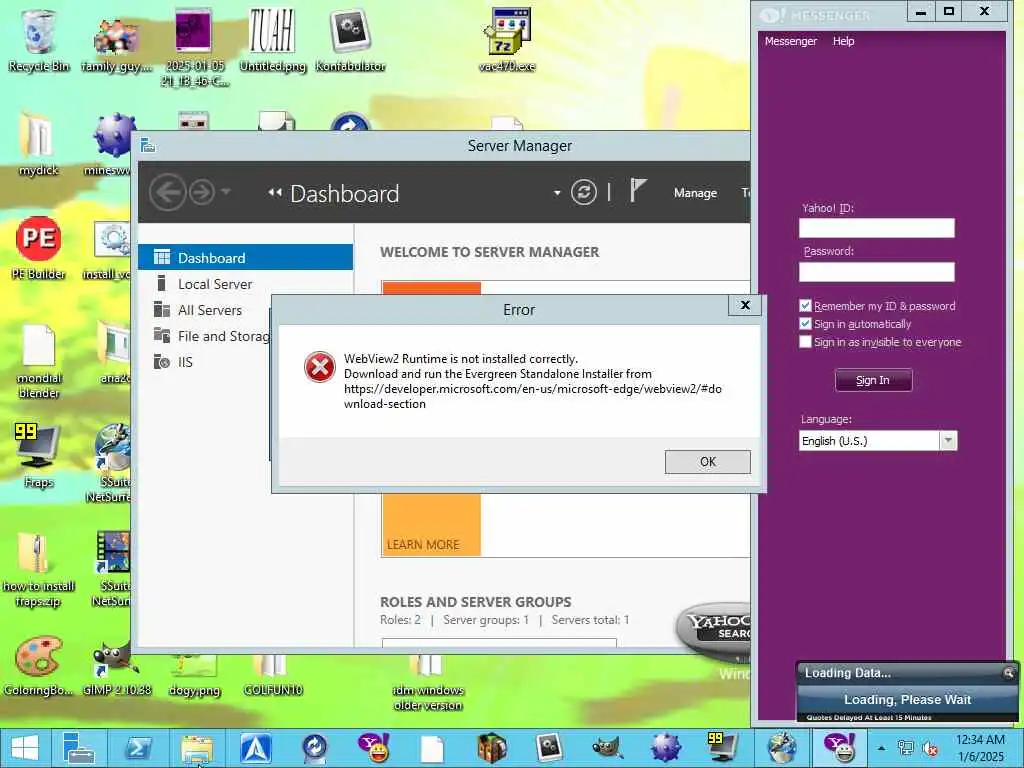Image resolution: width=1024 pixels, height=768 pixels.
Task: Select dogy.png desktop icon
Action: click(x=195, y=676)
